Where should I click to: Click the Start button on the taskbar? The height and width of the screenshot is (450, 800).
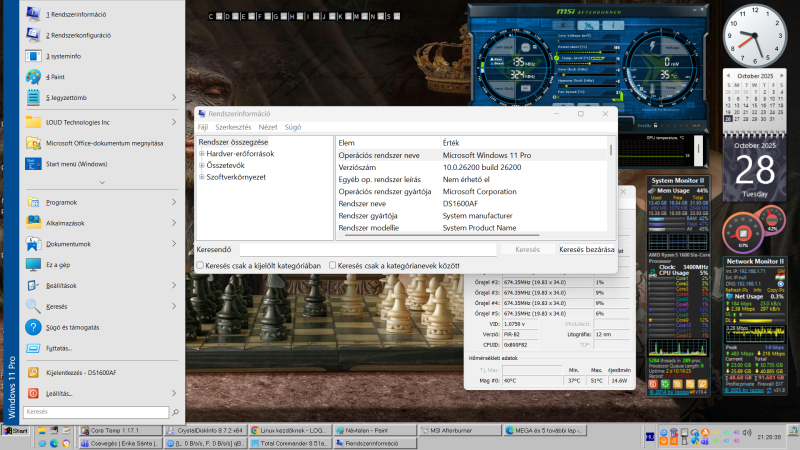[16, 431]
